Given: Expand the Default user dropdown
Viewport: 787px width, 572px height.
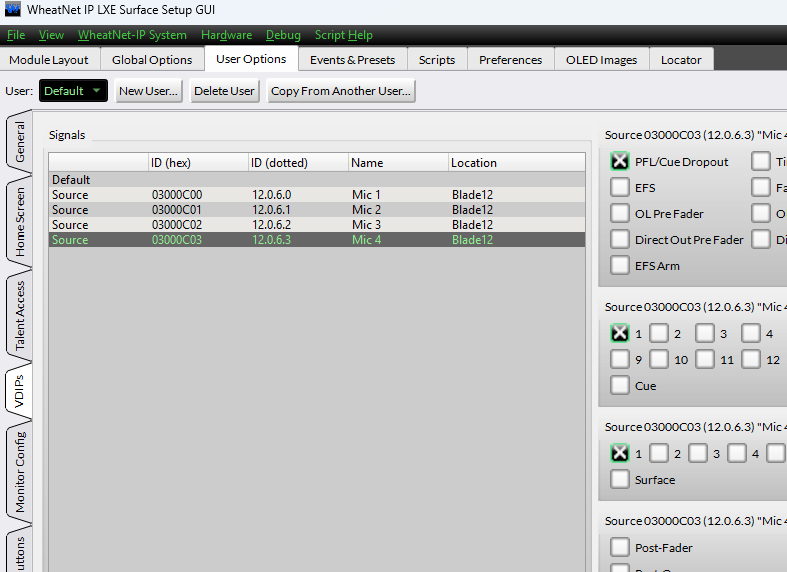Looking at the screenshot, I should [x=73, y=91].
